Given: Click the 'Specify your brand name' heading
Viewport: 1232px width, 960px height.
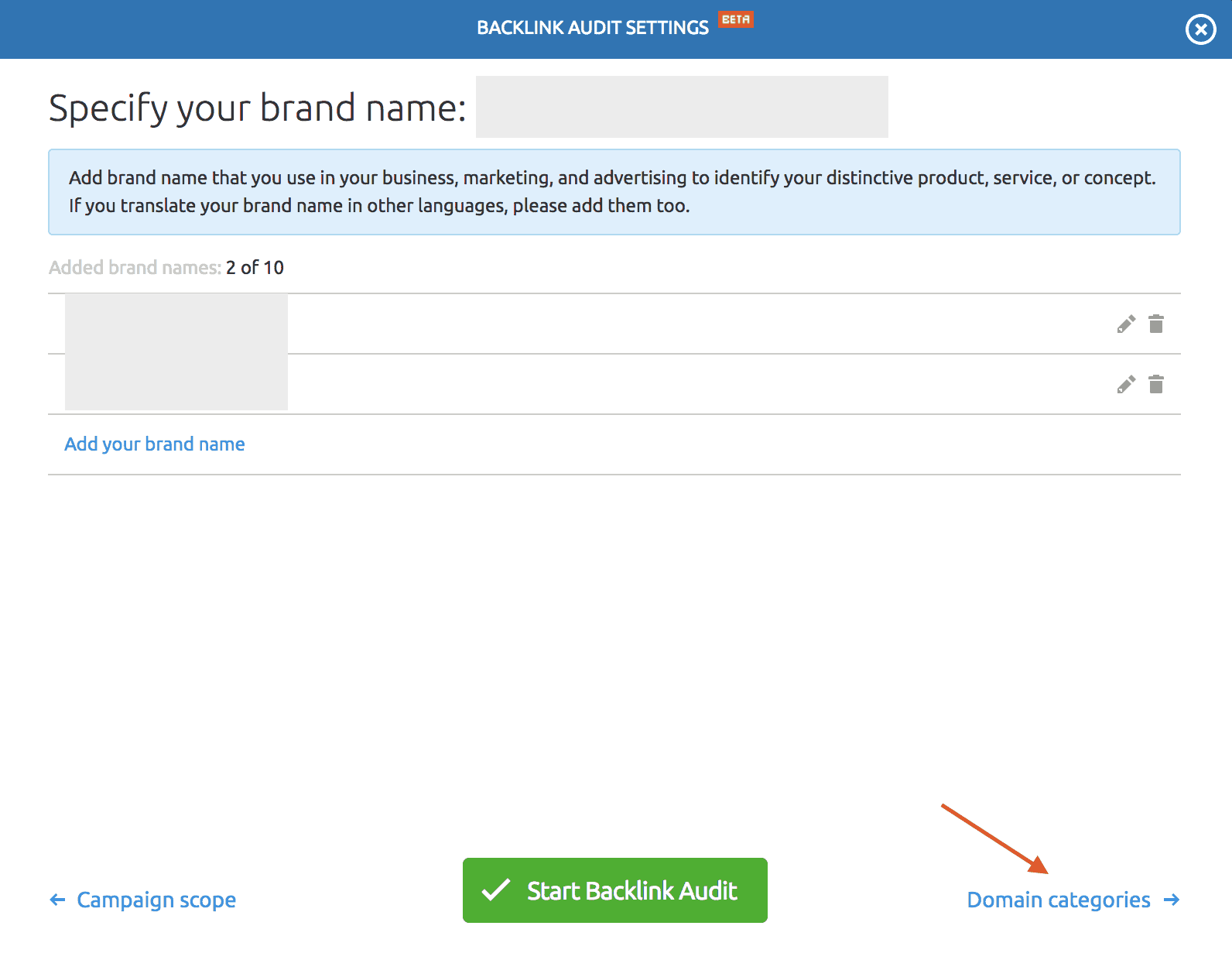Looking at the screenshot, I should coord(257,108).
